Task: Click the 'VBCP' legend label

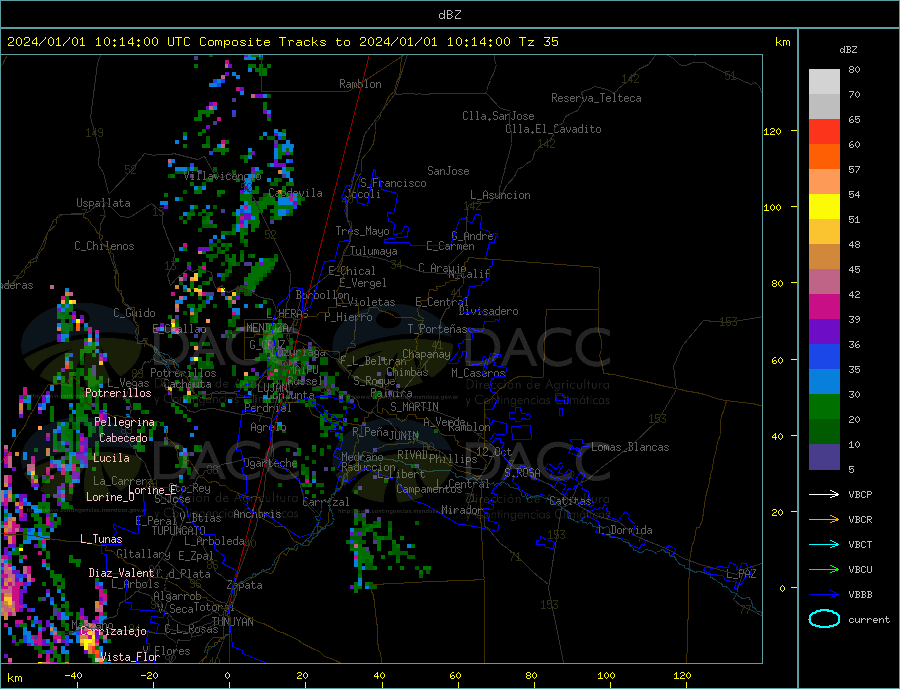Action: (860, 494)
